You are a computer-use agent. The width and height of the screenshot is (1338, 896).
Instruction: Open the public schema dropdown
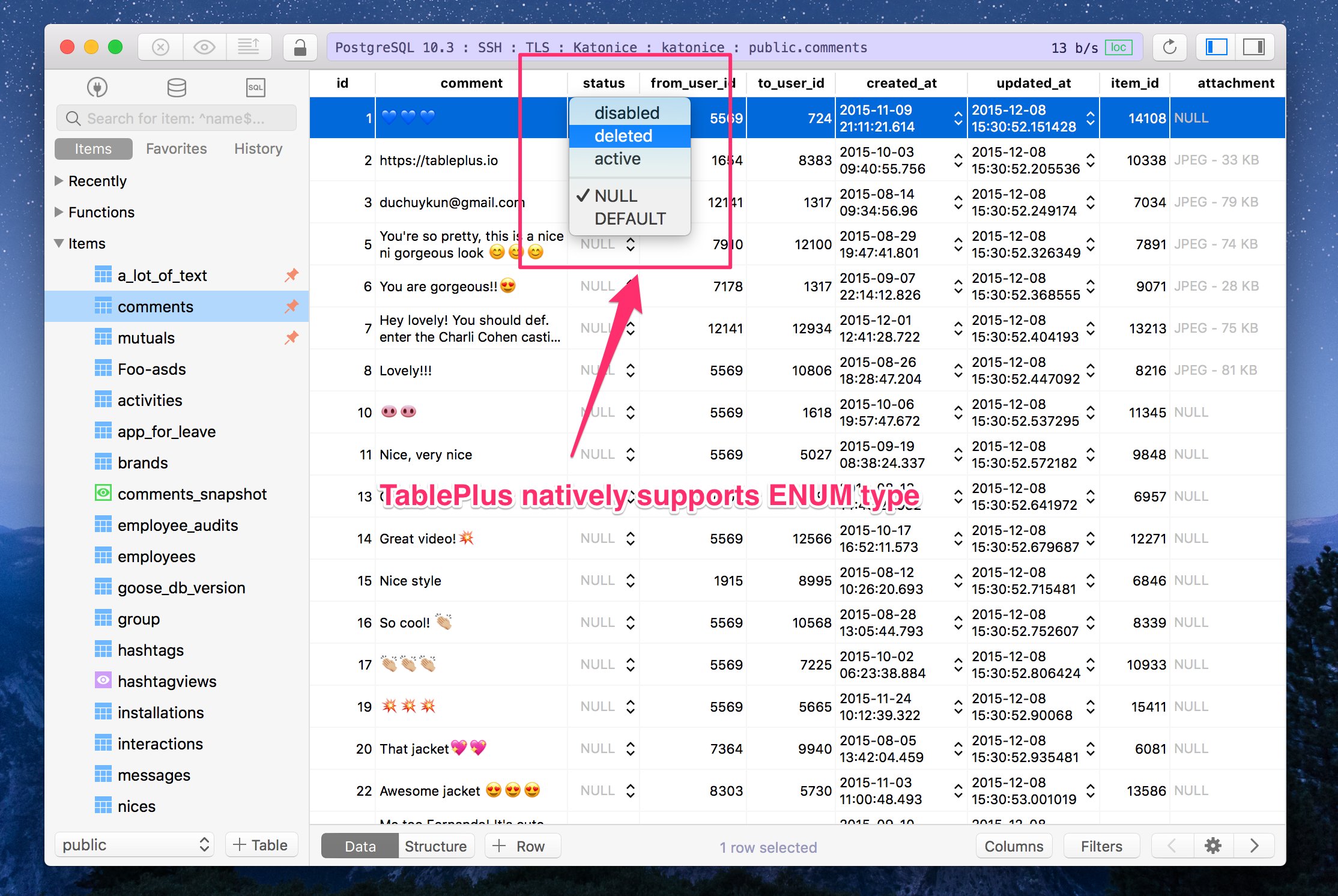[133, 844]
